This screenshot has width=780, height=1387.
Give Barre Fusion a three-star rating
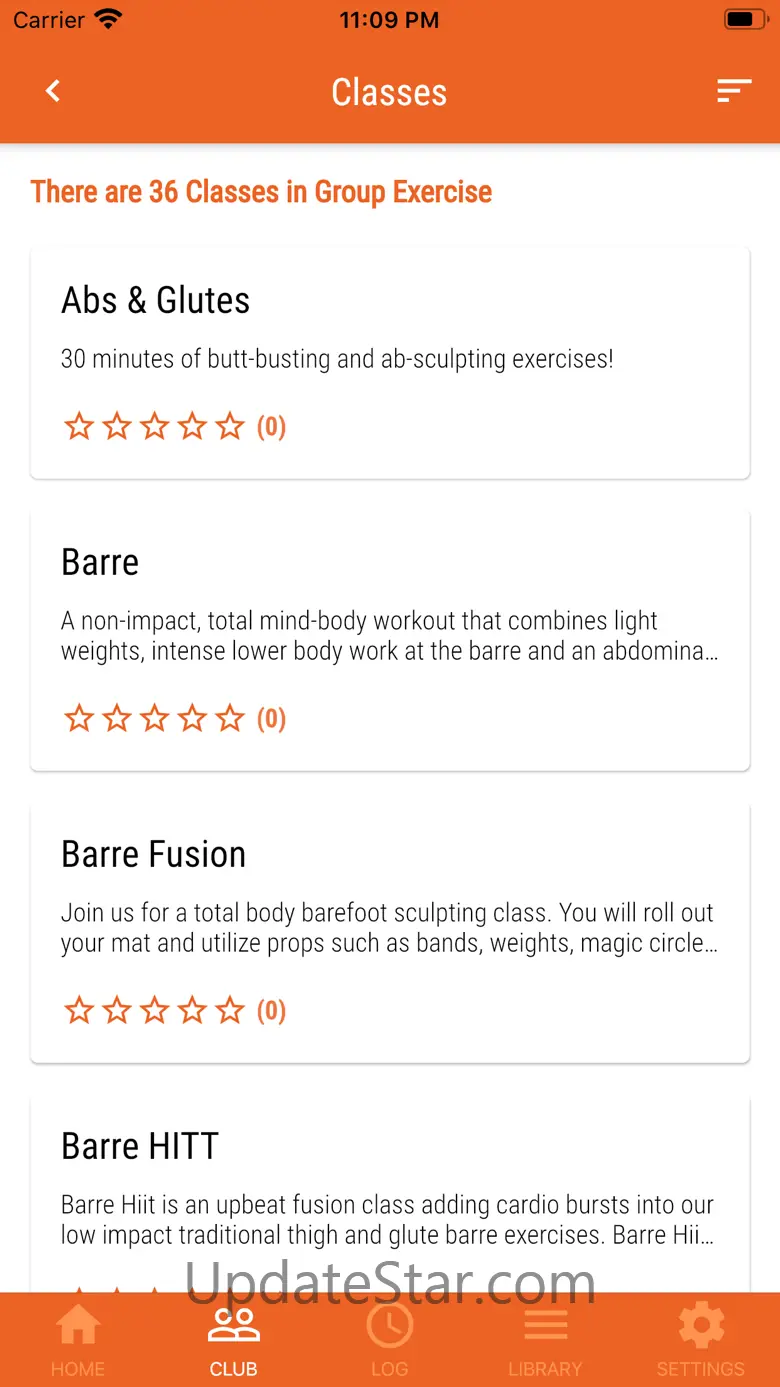(154, 1011)
